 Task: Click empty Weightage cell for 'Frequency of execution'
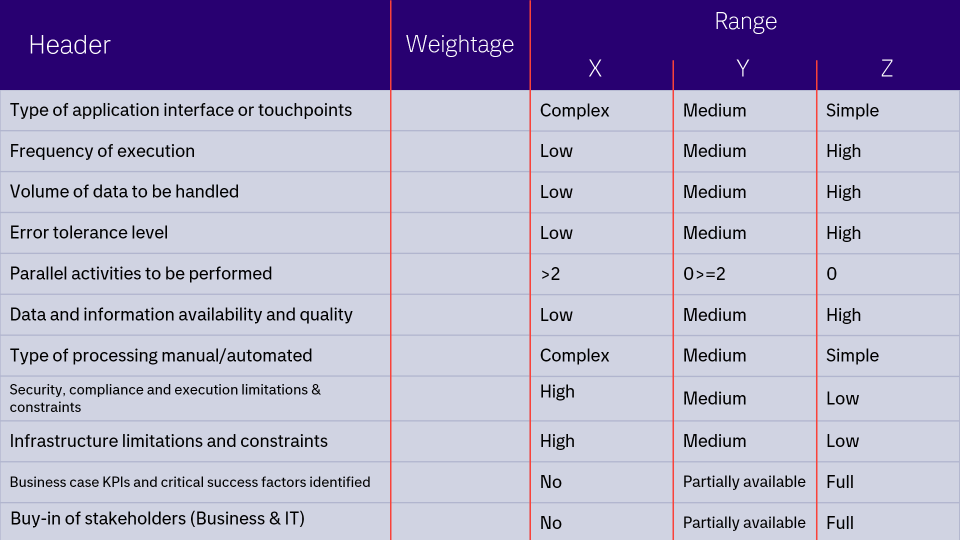(460, 151)
